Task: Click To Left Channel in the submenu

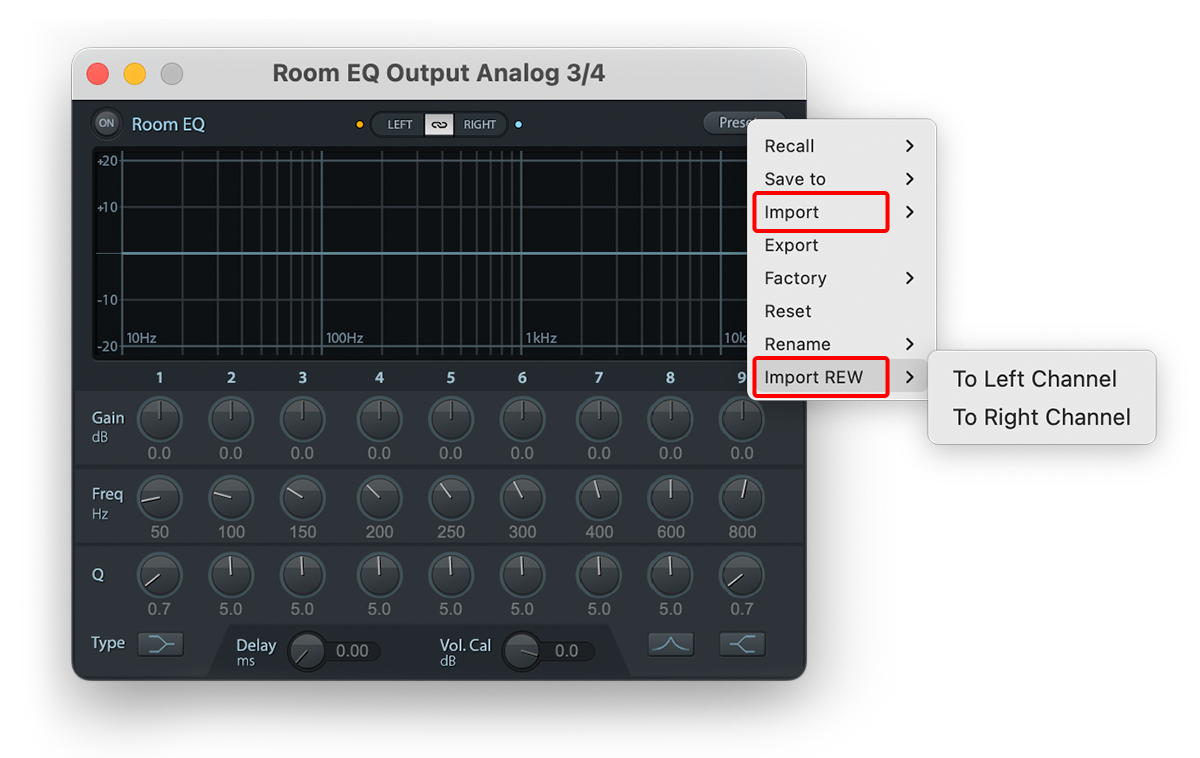Action: click(1034, 379)
